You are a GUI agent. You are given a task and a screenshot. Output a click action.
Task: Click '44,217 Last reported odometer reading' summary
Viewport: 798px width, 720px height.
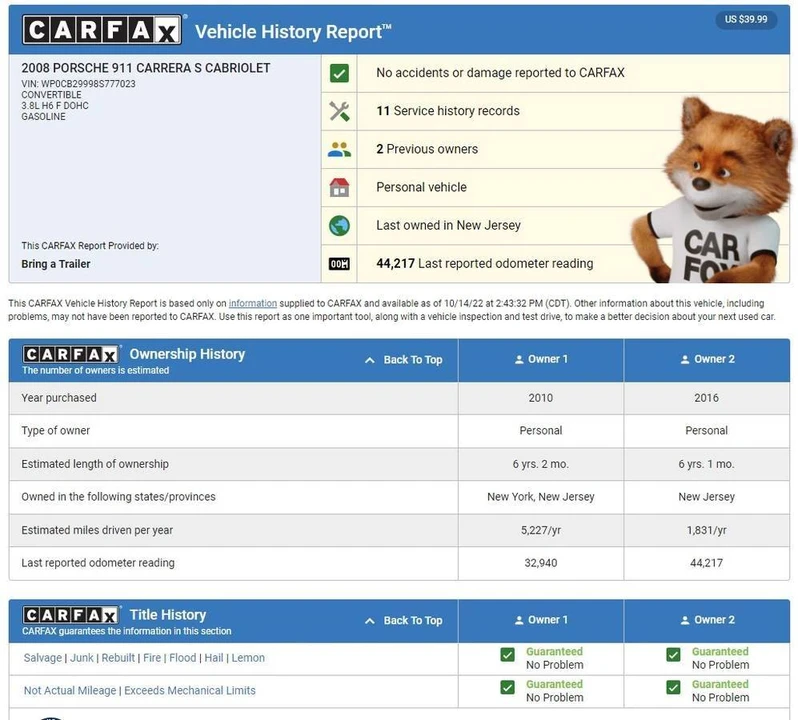point(484,264)
